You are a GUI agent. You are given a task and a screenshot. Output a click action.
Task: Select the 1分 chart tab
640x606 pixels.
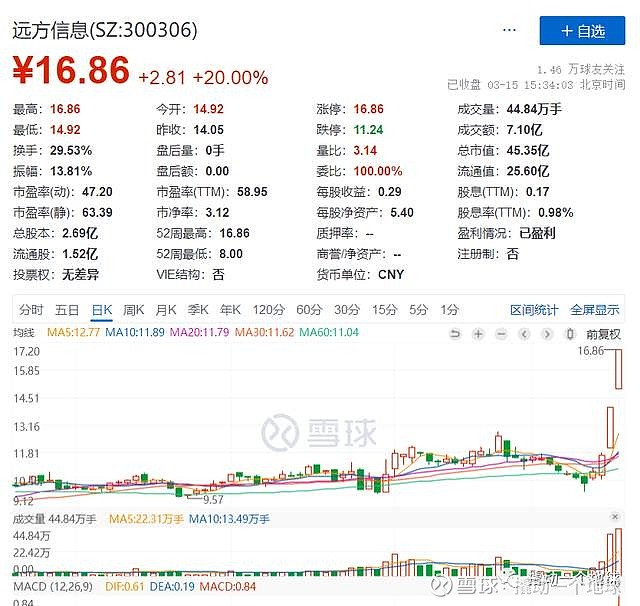click(449, 310)
